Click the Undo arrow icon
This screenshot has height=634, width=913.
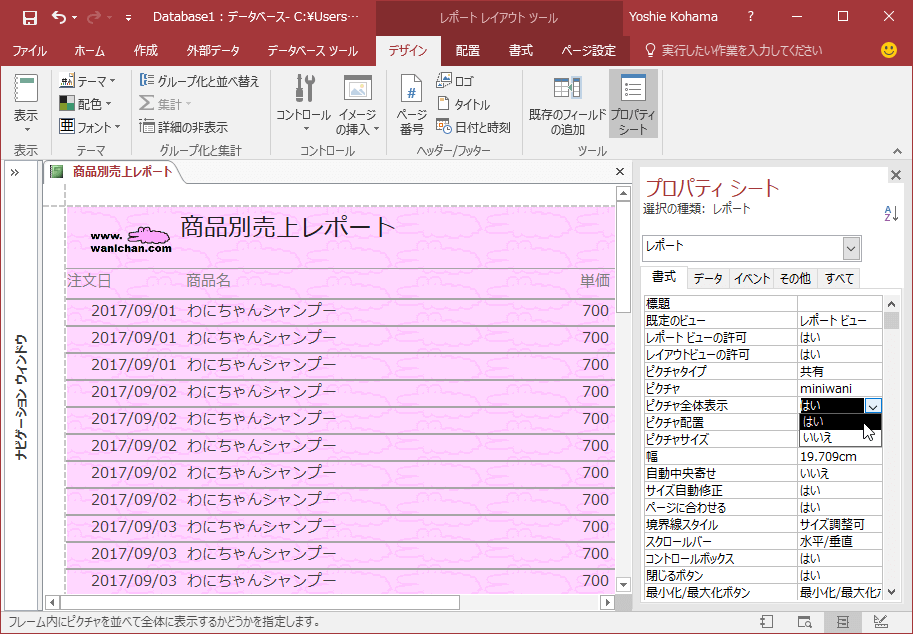click(59, 17)
